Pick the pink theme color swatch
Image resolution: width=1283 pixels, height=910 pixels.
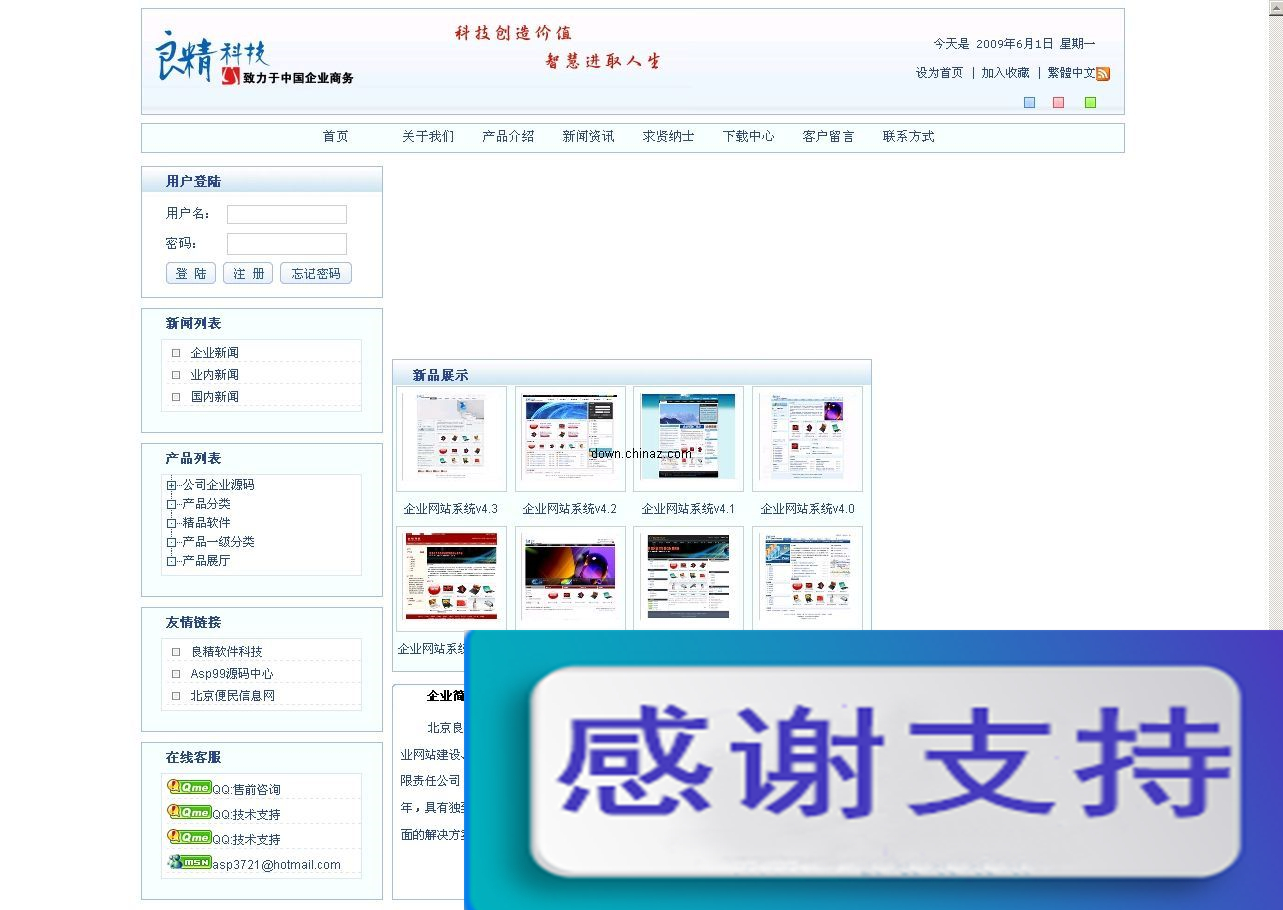point(1058,102)
